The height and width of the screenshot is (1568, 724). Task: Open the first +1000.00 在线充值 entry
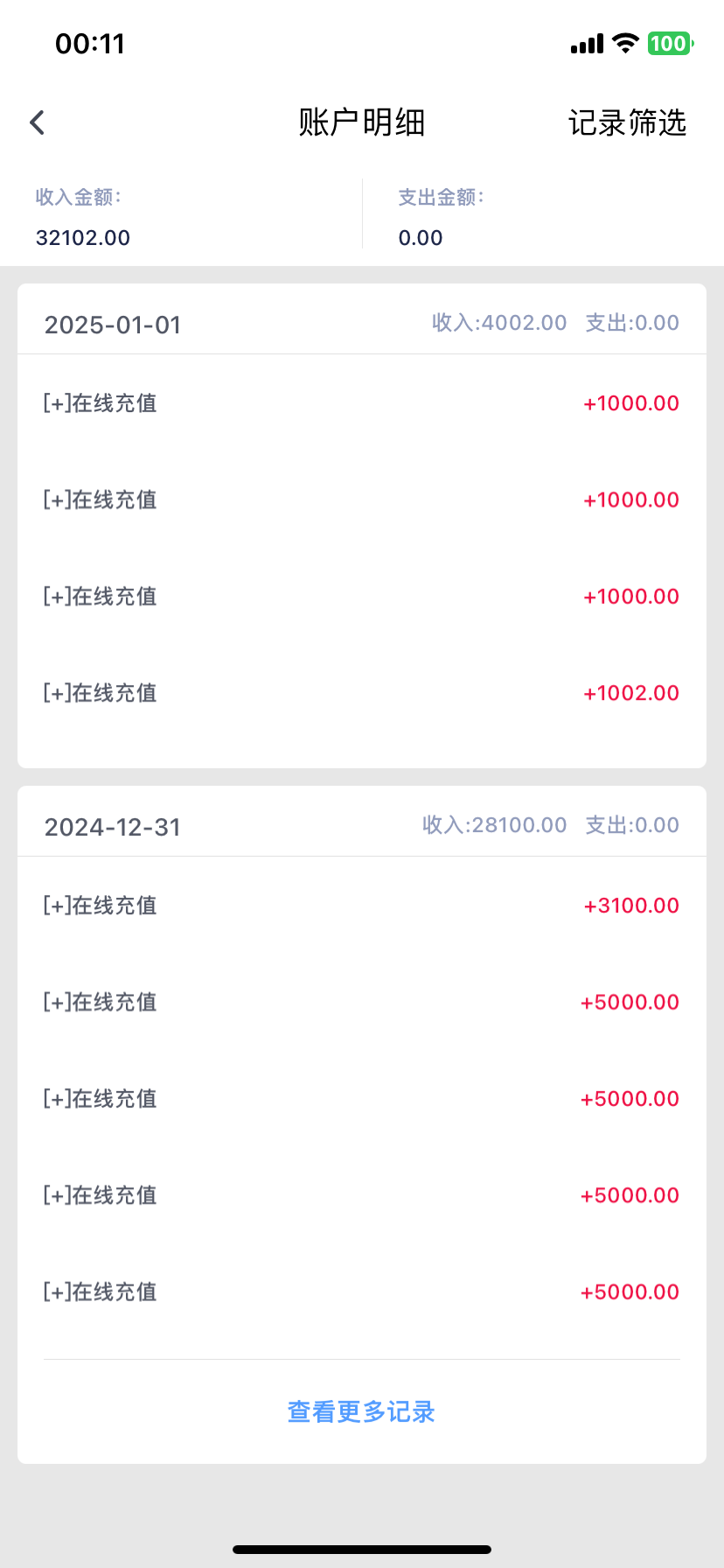(x=361, y=403)
